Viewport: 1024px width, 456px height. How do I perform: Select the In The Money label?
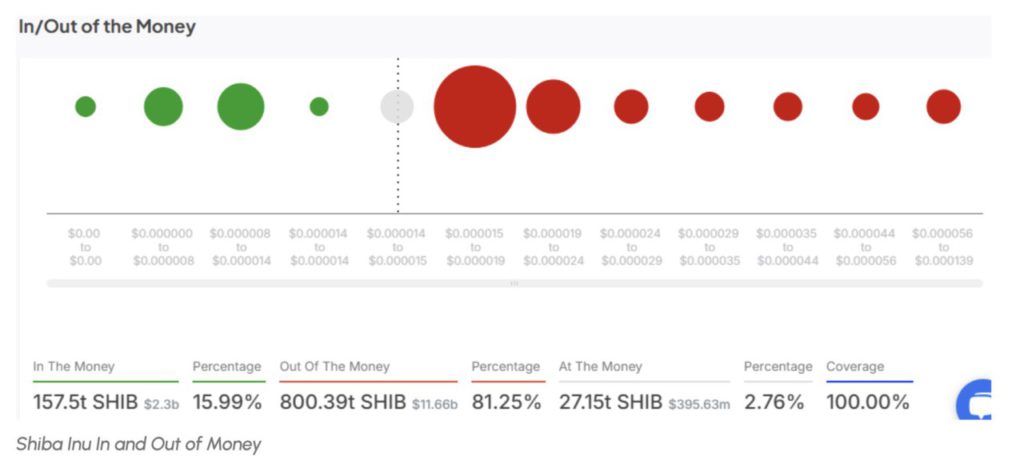pos(72,367)
